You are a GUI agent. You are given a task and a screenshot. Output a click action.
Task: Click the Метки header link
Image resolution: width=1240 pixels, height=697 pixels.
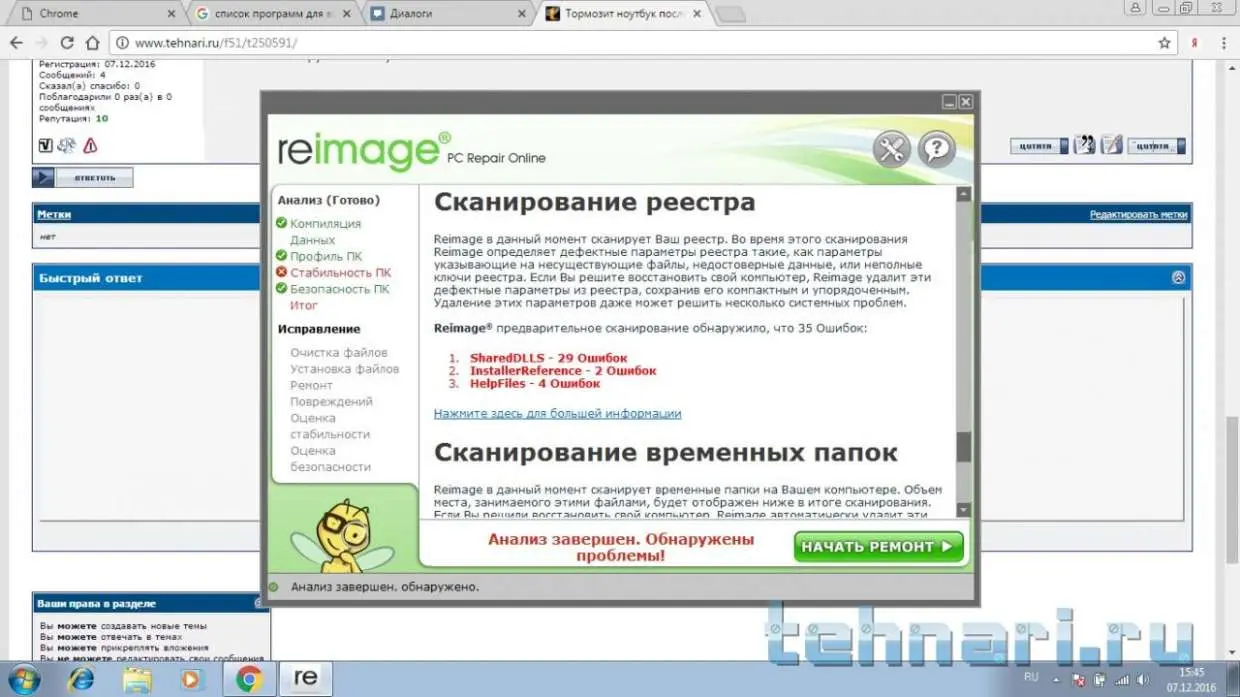coord(54,215)
